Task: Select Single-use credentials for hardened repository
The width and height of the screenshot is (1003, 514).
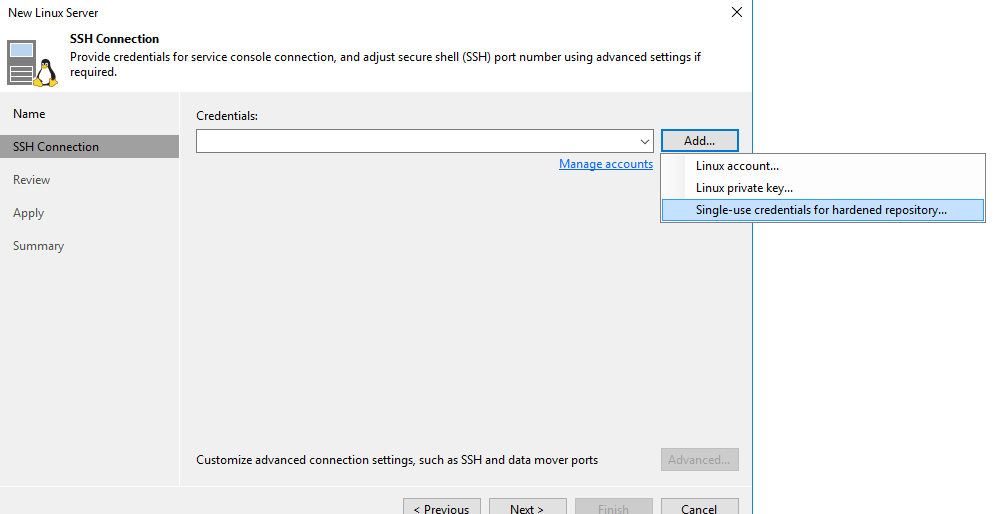Action: [823, 210]
